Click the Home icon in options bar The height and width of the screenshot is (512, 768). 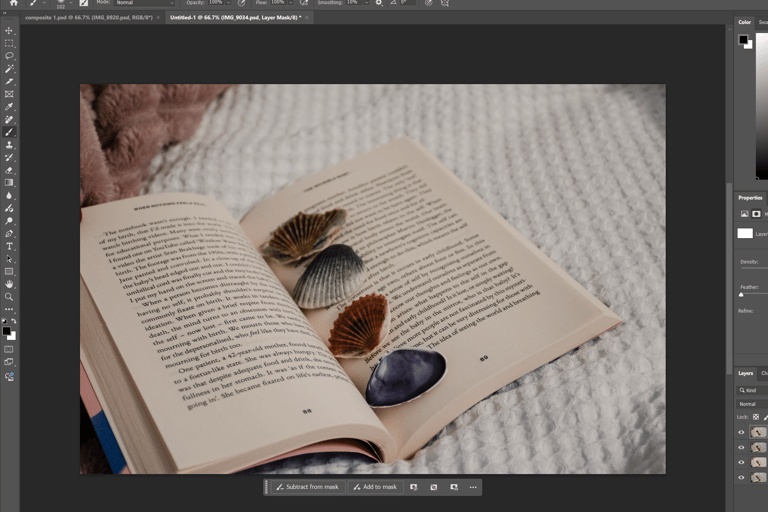coord(14,3)
